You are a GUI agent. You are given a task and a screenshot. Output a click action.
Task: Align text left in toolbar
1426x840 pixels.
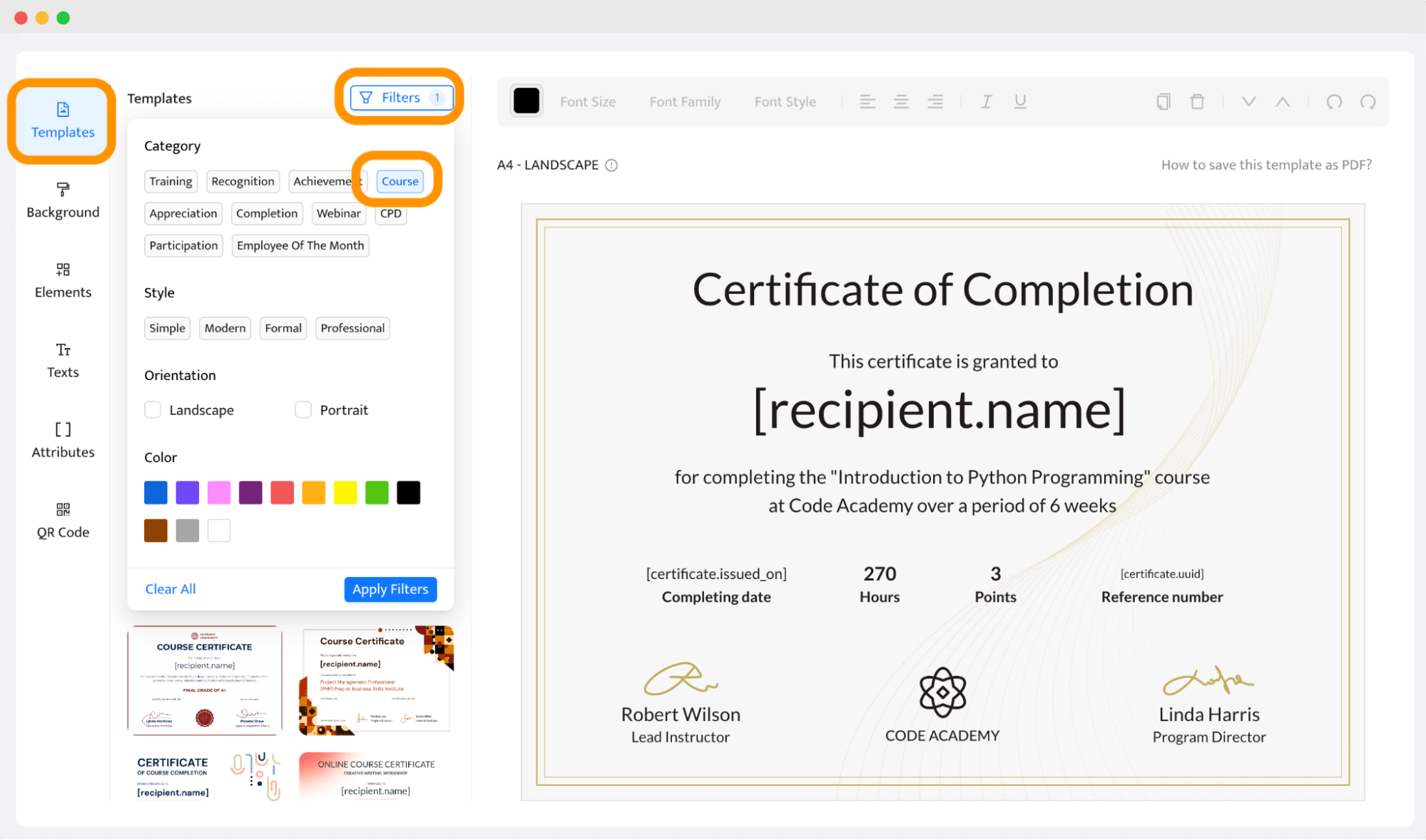pyautogui.click(x=867, y=102)
